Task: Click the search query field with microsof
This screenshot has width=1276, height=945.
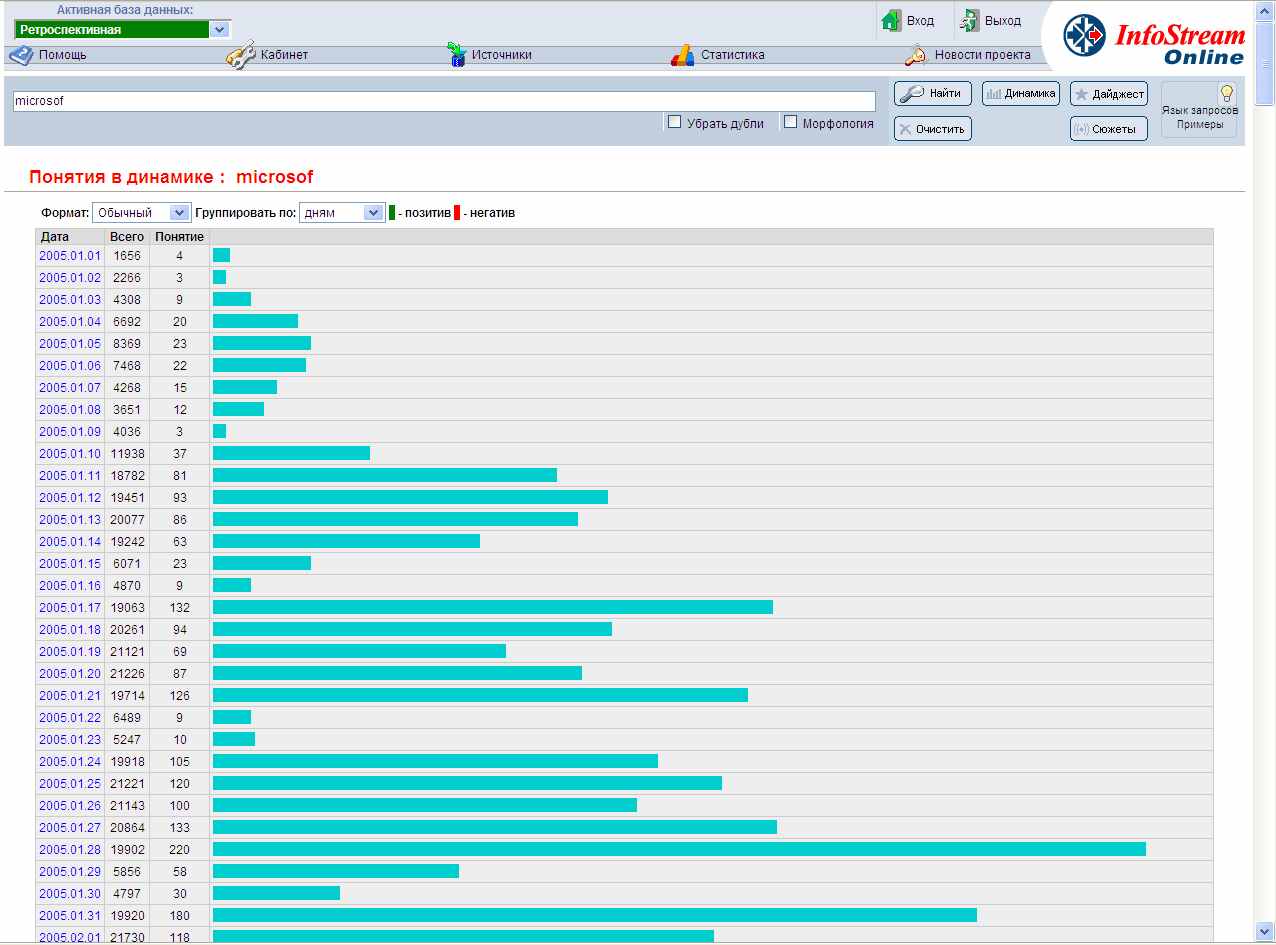Action: point(444,101)
